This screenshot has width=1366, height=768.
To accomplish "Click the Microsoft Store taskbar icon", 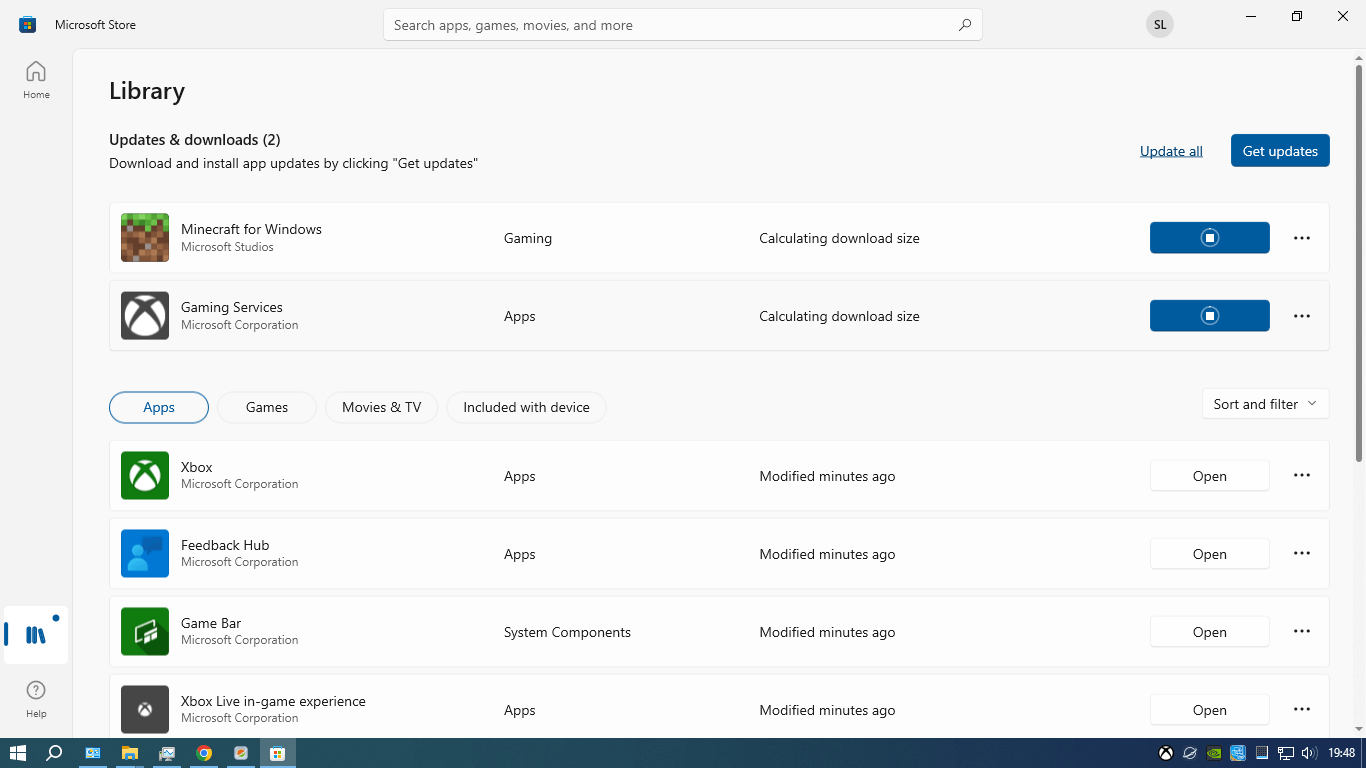I will click(278, 753).
